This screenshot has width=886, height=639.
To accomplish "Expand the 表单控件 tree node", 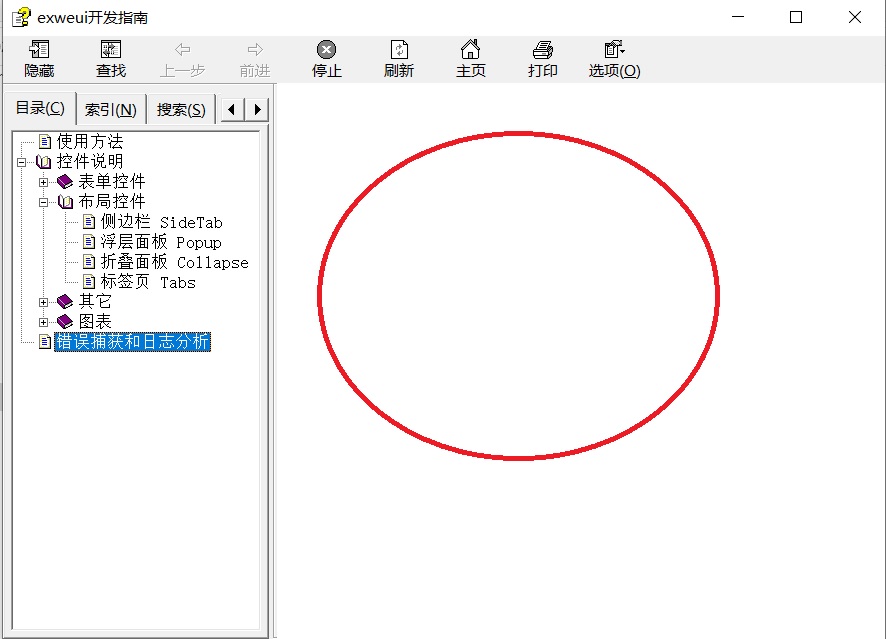I will coord(44,182).
